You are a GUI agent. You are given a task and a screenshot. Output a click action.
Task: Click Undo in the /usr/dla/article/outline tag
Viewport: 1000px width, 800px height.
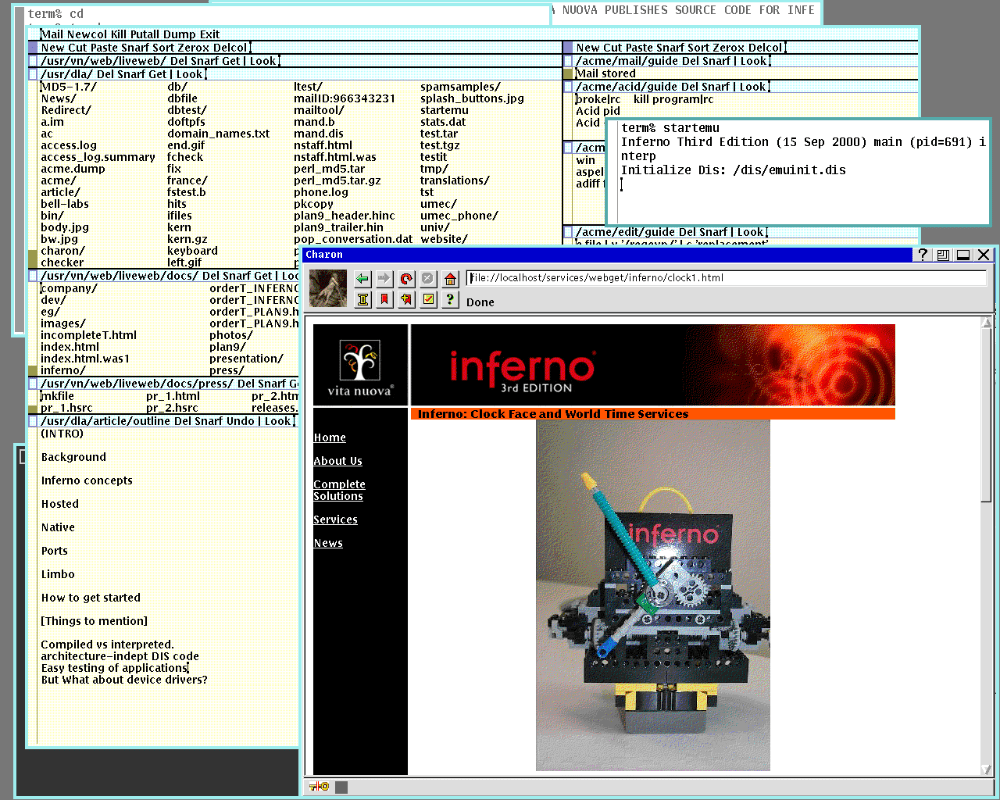(241, 421)
